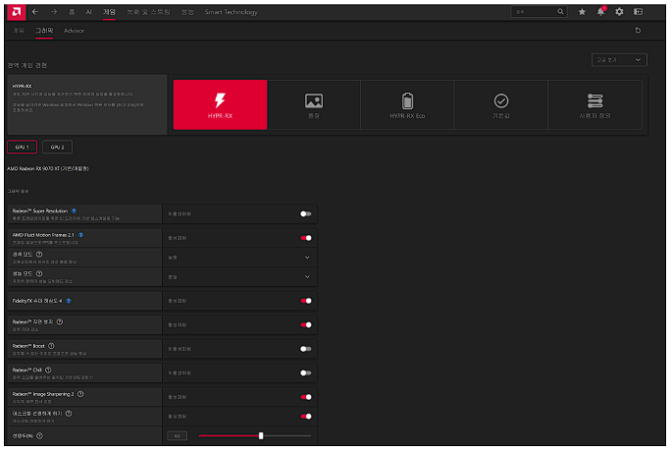
Task: Open help icon under AMD Fluid Motion Frames label
Action: (x=39, y=254)
